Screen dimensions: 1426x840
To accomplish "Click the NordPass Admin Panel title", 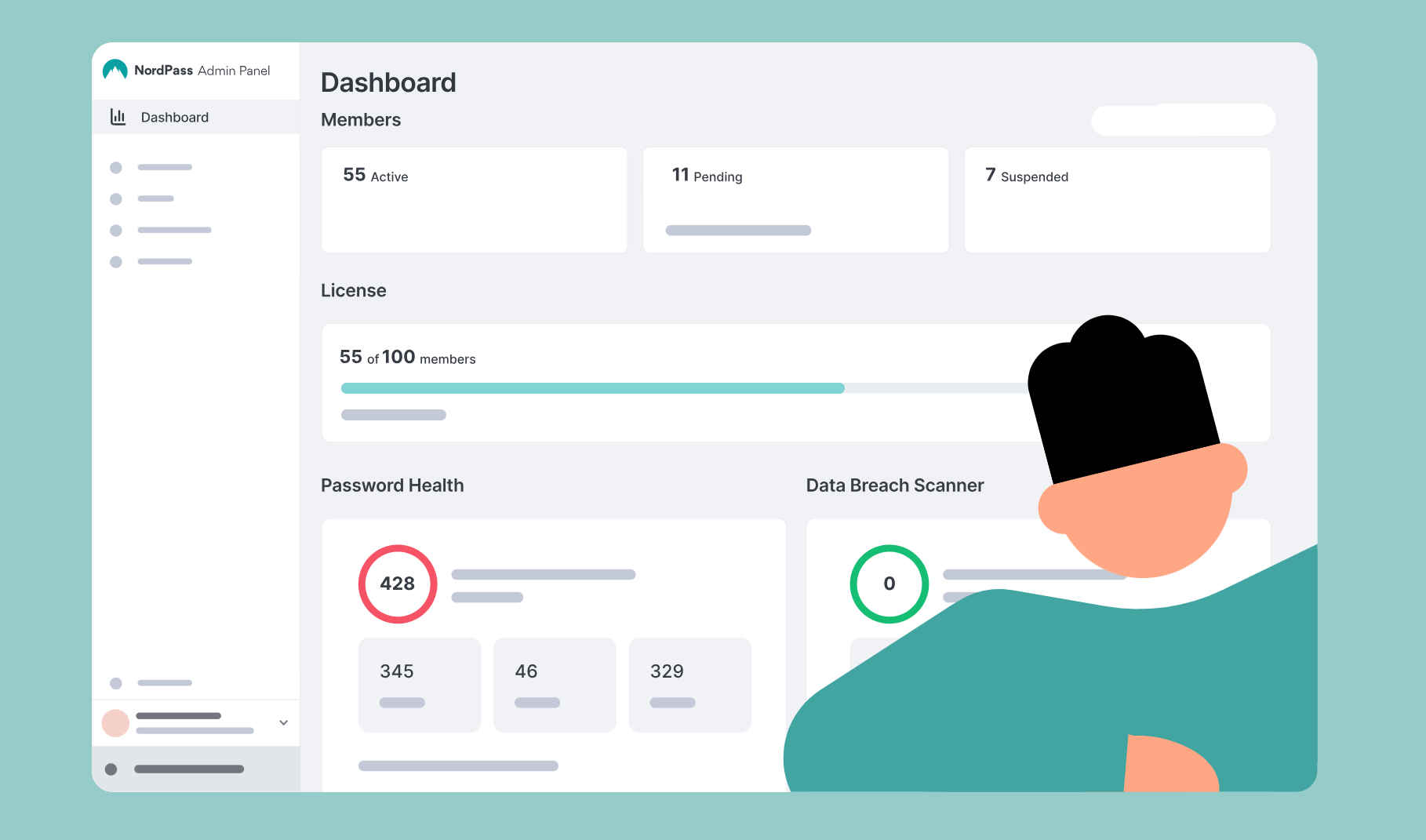I will [x=202, y=71].
